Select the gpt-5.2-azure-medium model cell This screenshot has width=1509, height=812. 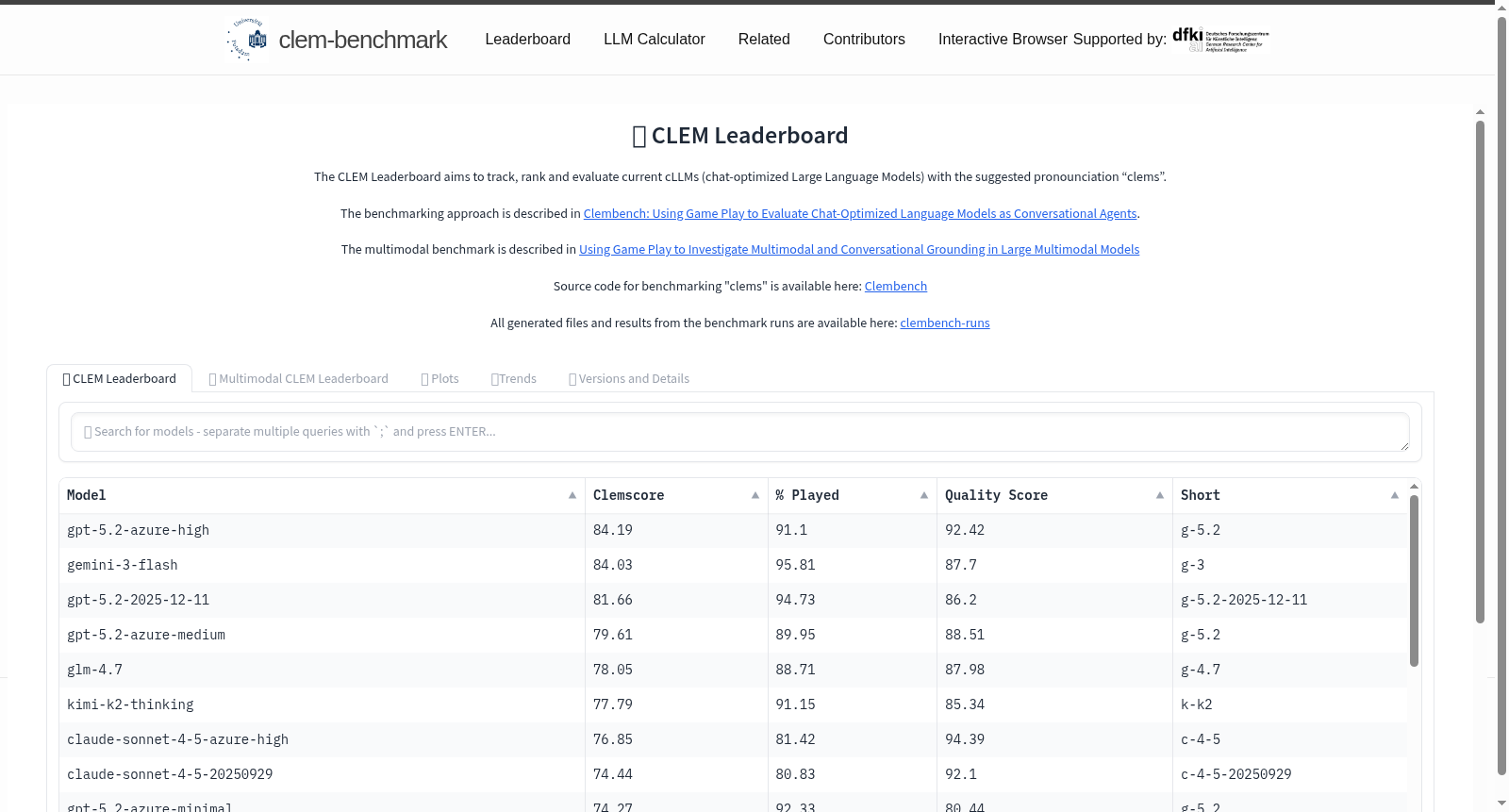tap(322, 635)
